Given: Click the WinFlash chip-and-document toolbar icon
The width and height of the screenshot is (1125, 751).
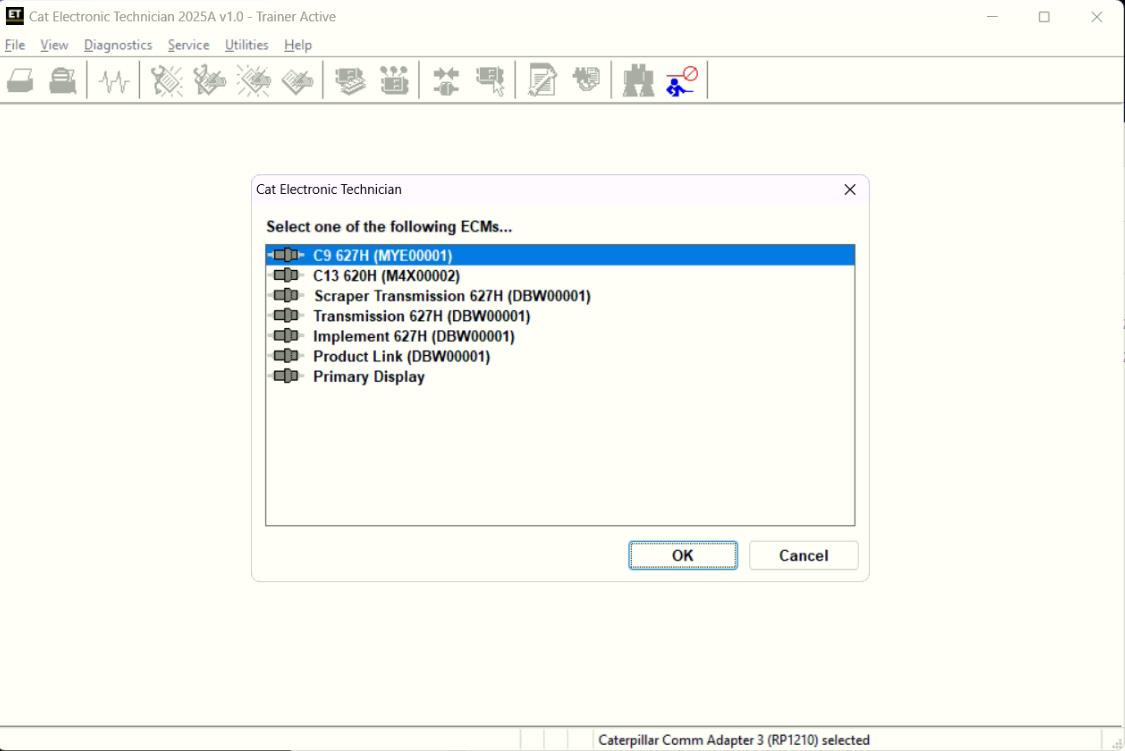Looking at the screenshot, I should 586,80.
